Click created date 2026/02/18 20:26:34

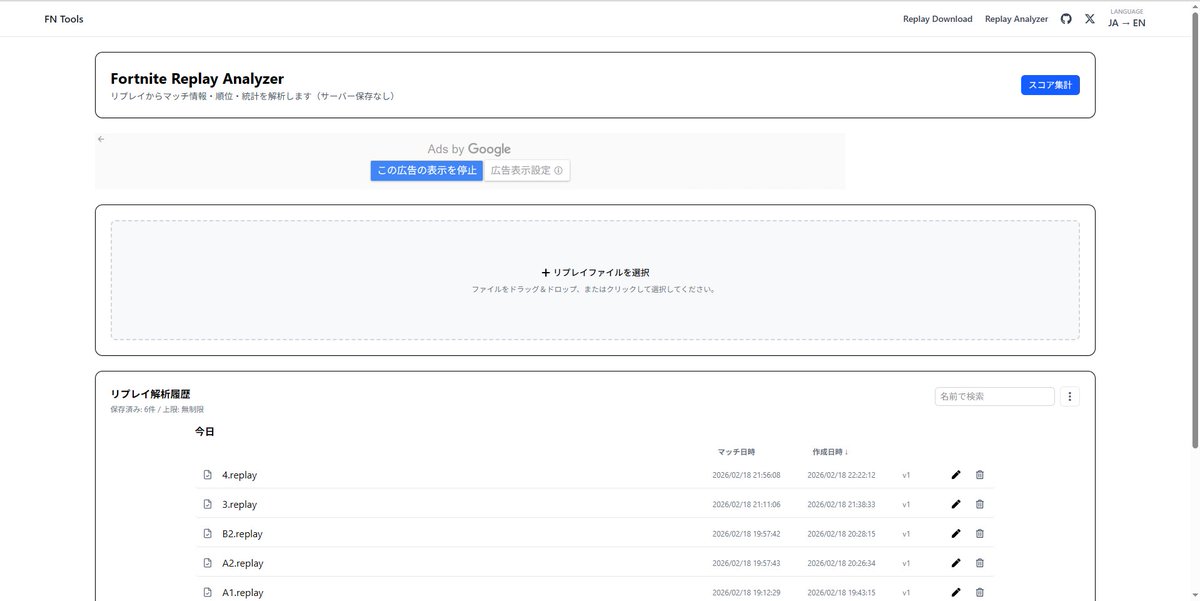841,563
